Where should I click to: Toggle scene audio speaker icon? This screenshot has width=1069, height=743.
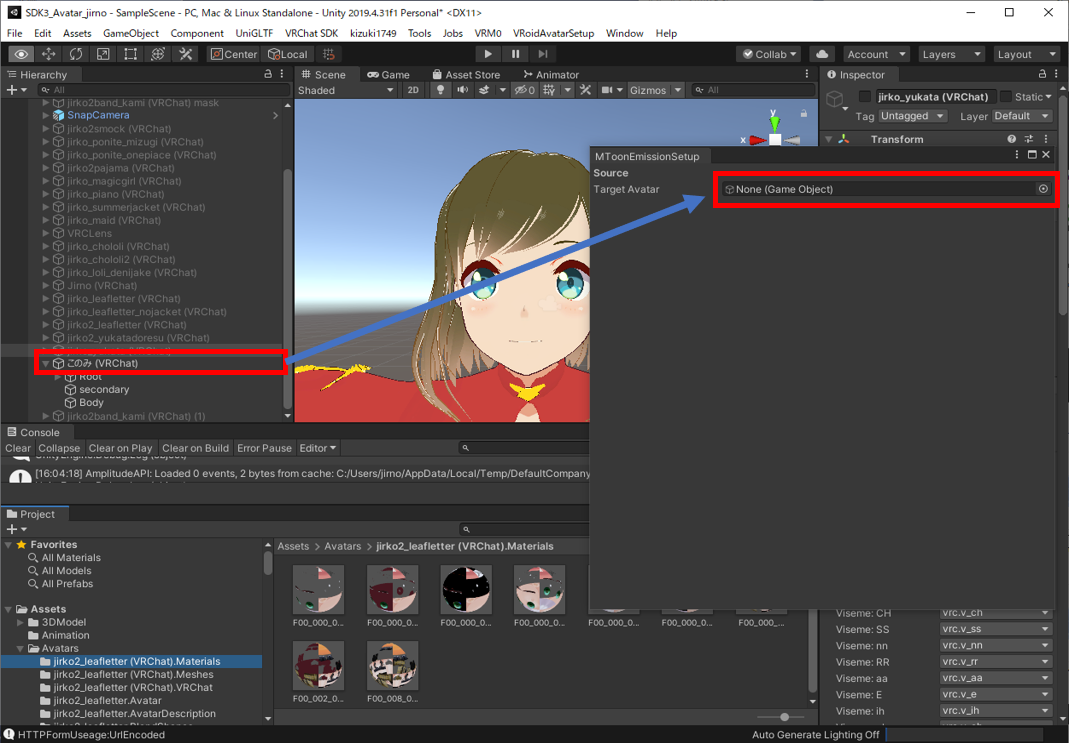pyautogui.click(x=462, y=90)
